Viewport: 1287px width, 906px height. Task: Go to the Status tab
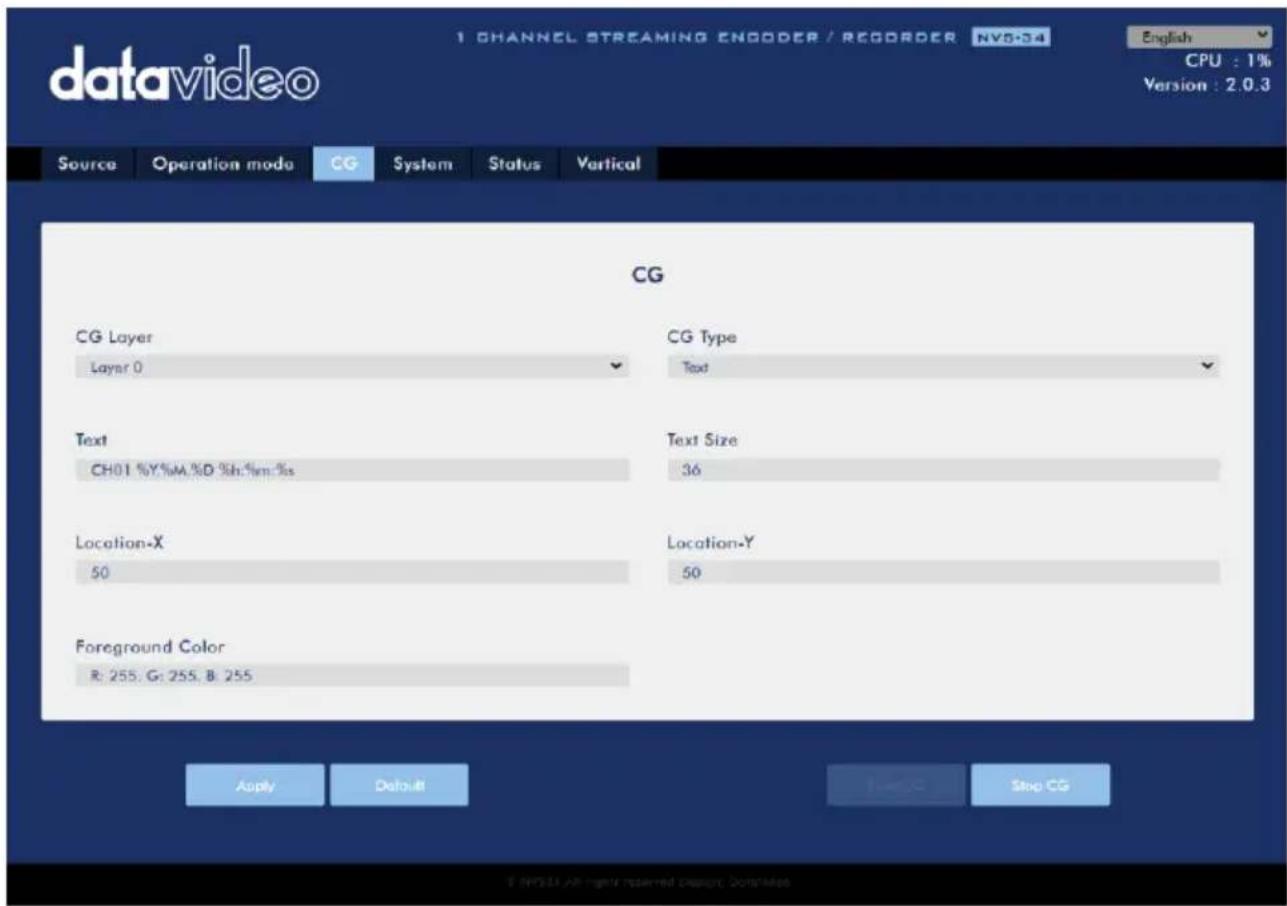[514, 164]
